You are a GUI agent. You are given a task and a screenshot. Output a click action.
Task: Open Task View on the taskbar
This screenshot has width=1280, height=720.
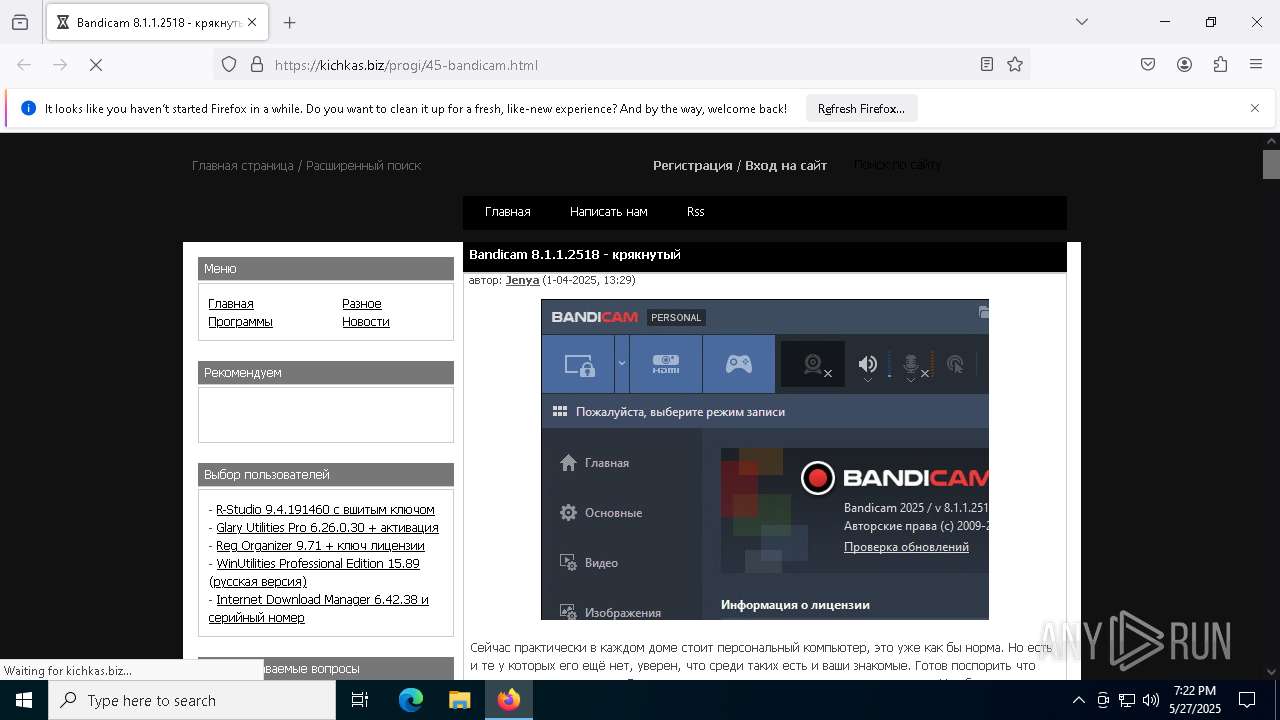click(360, 700)
